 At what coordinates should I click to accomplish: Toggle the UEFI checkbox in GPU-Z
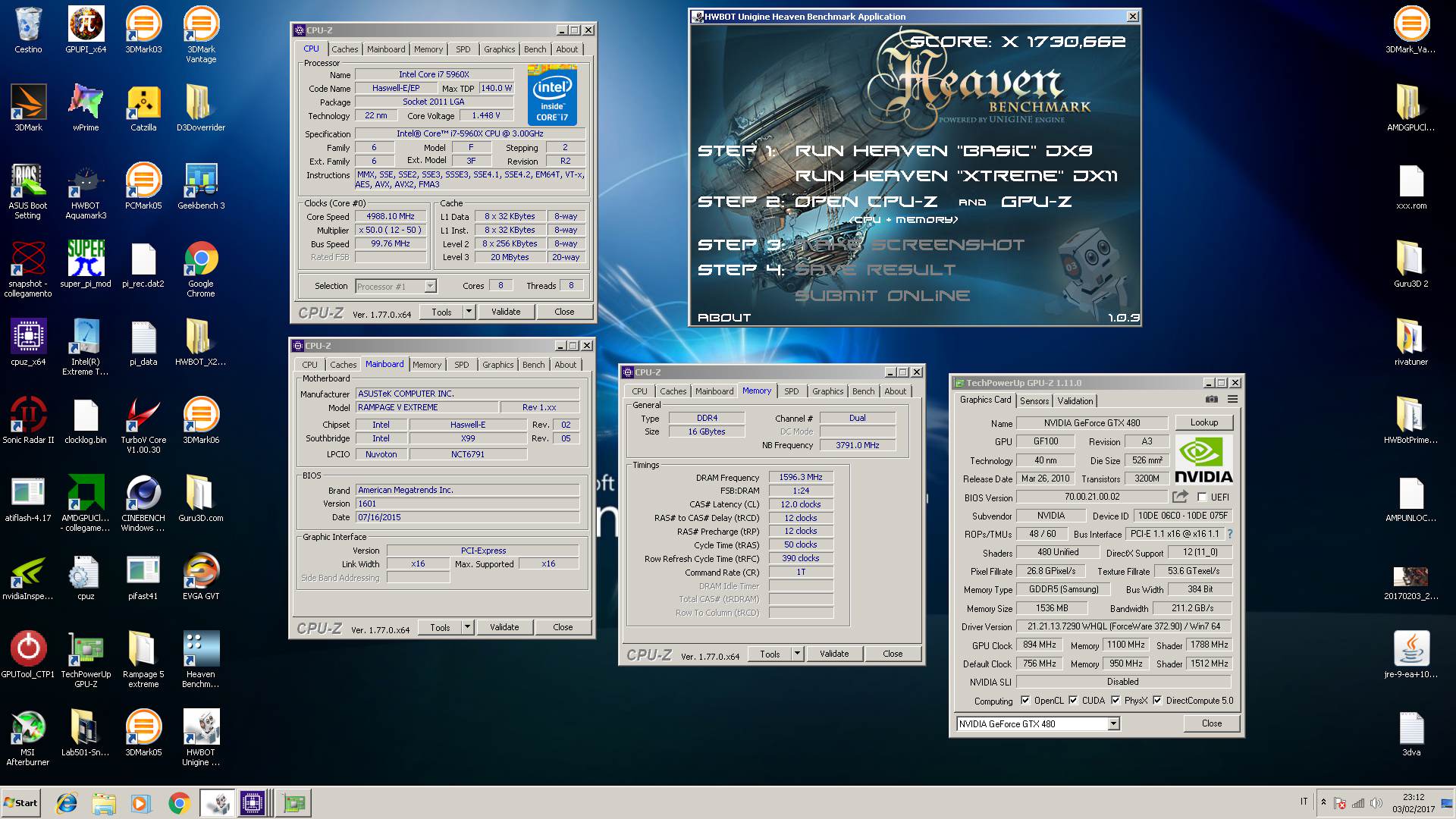pyautogui.click(x=1202, y=497)
